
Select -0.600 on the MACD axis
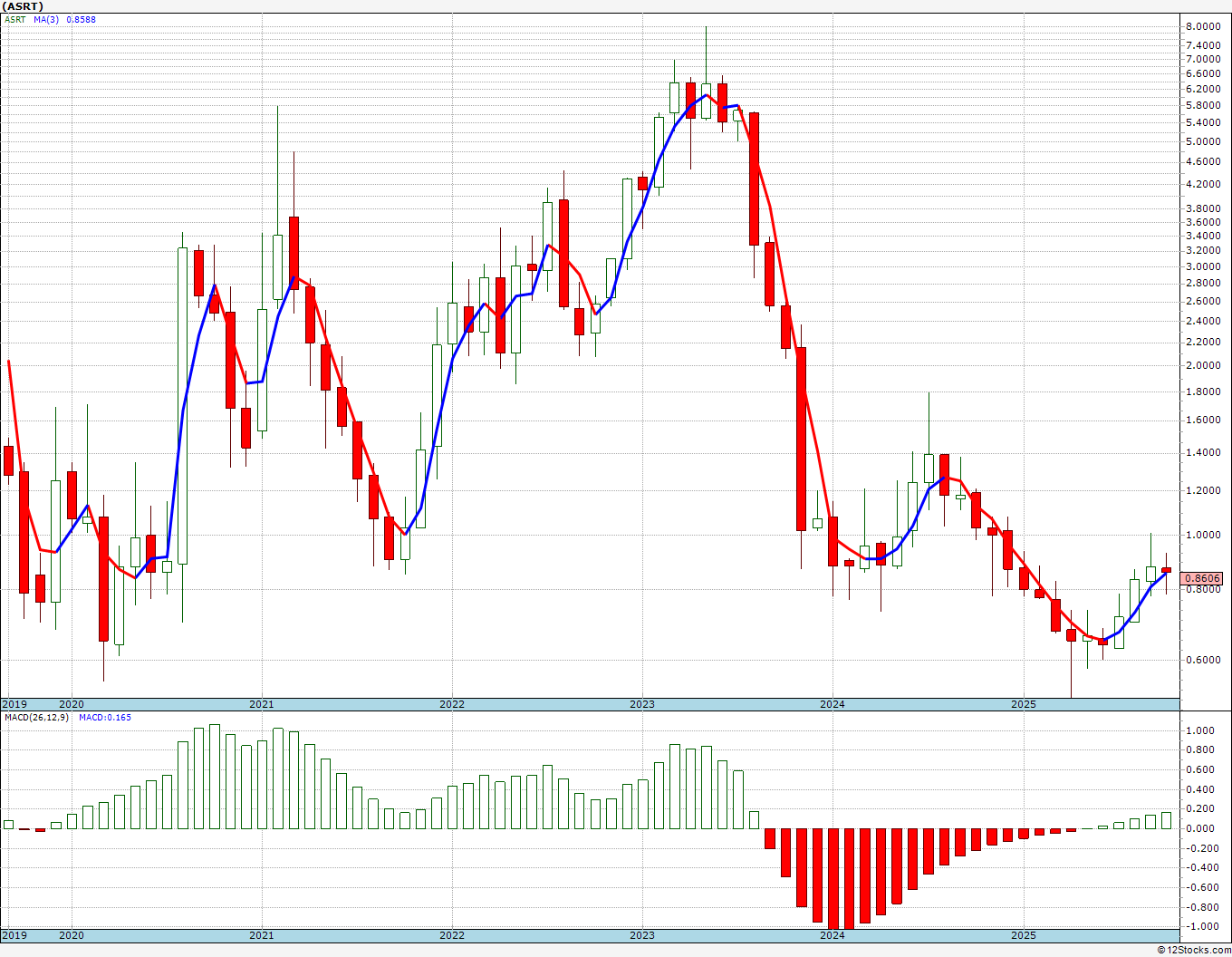(1200, 887)
